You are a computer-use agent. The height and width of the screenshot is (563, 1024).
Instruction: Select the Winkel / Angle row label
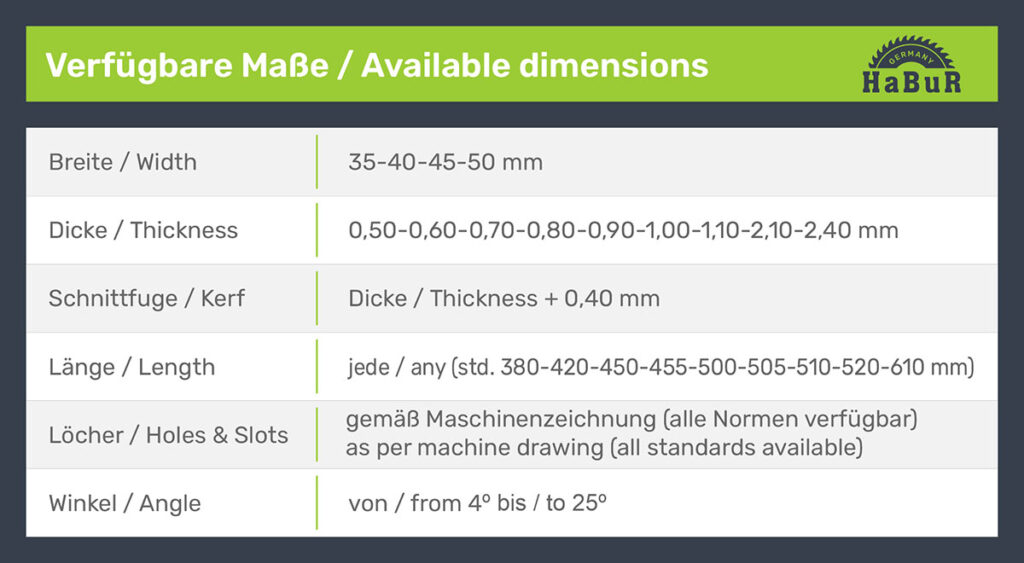click(124, 503)
